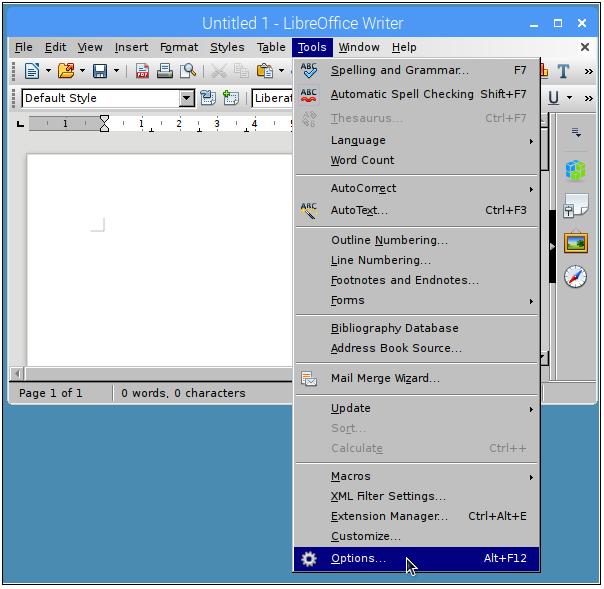Close the open Tools menu

pyautogui.click(x=312, y=47)
